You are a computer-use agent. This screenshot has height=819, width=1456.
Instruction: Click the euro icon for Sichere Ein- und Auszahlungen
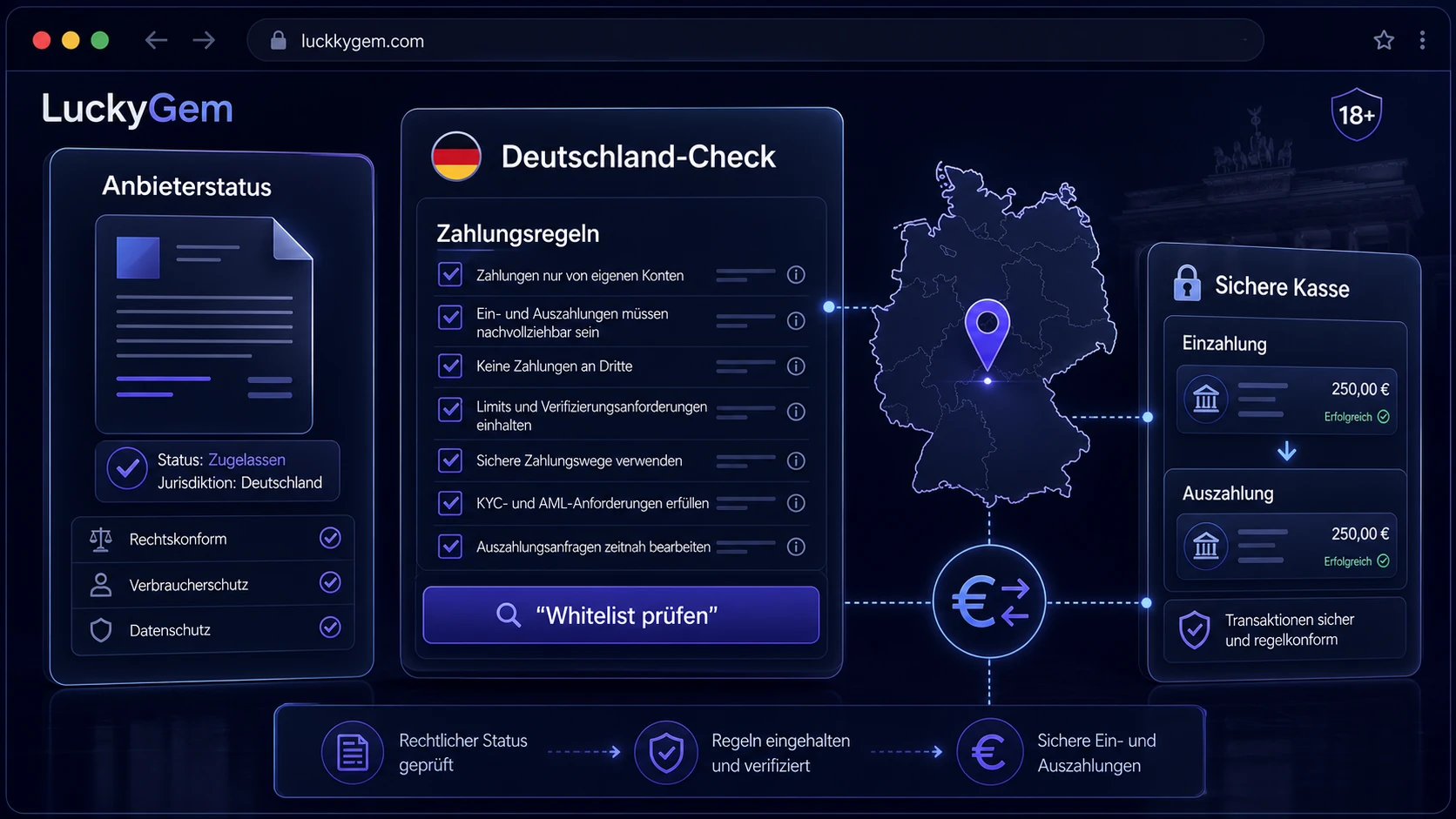point(988,752)
